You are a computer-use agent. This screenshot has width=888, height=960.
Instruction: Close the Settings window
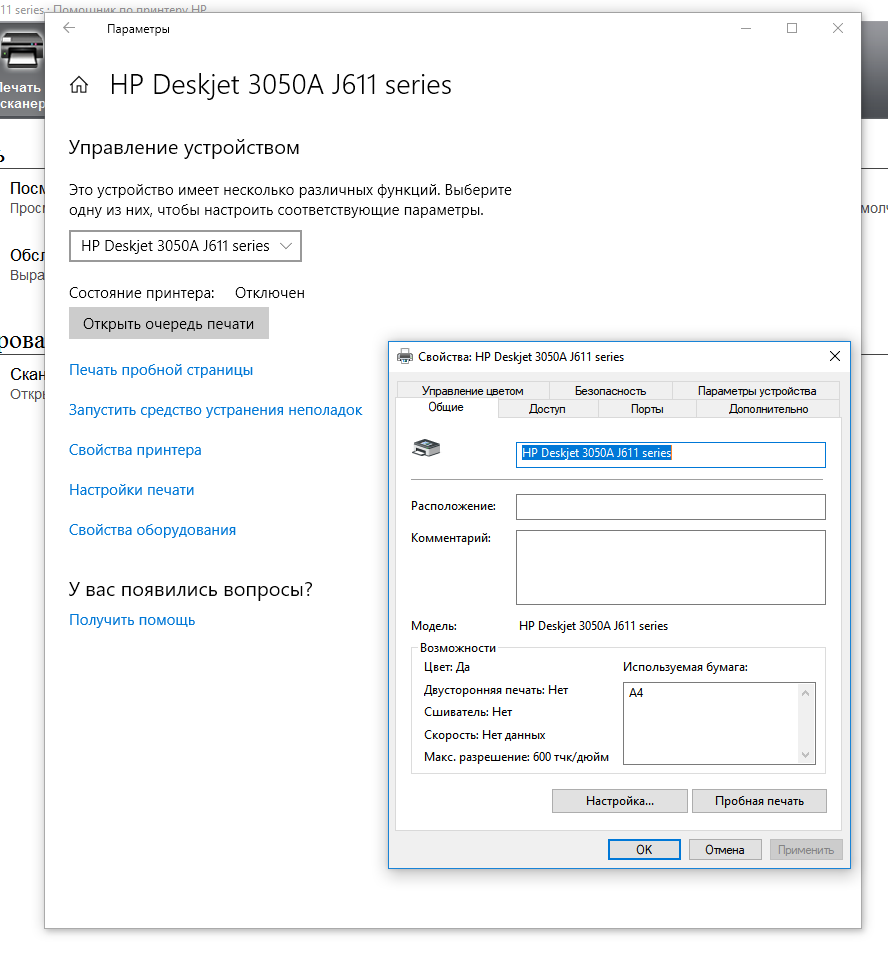[838, 28]
